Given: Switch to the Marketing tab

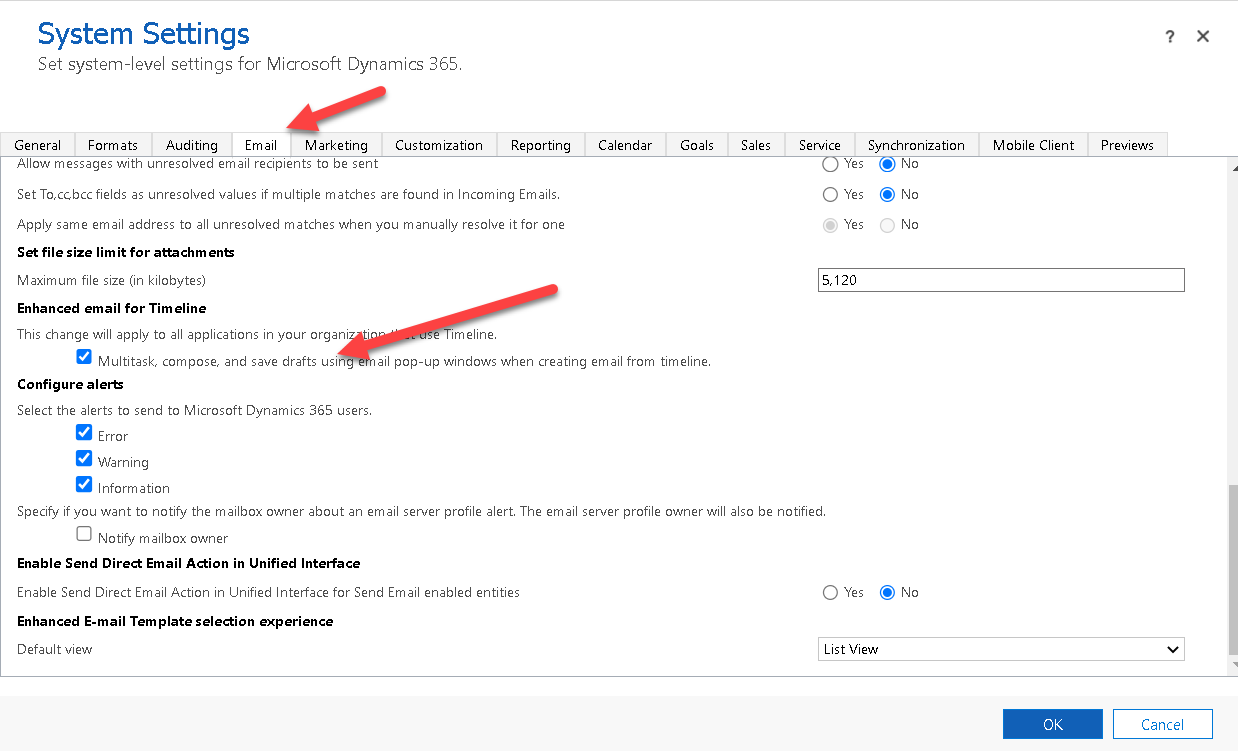Looking at the screenshot, I should click(x=336, y=144).
